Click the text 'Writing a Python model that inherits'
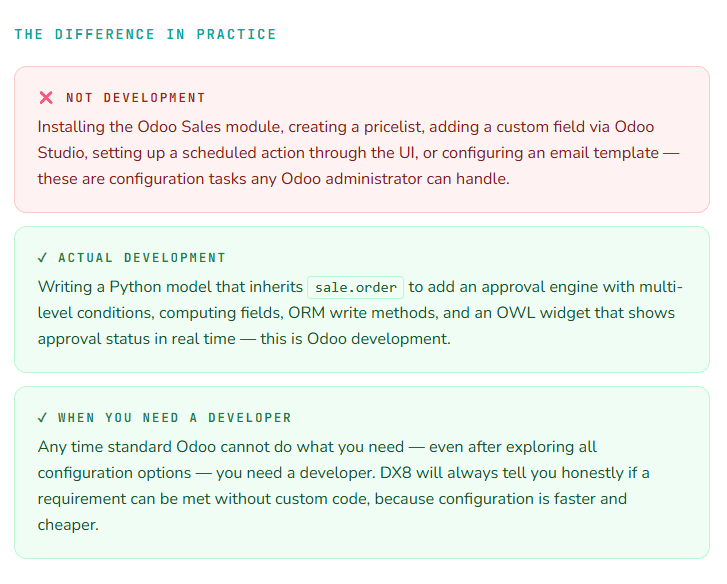This screenshot has width=727, height=584. click(170, 287)
